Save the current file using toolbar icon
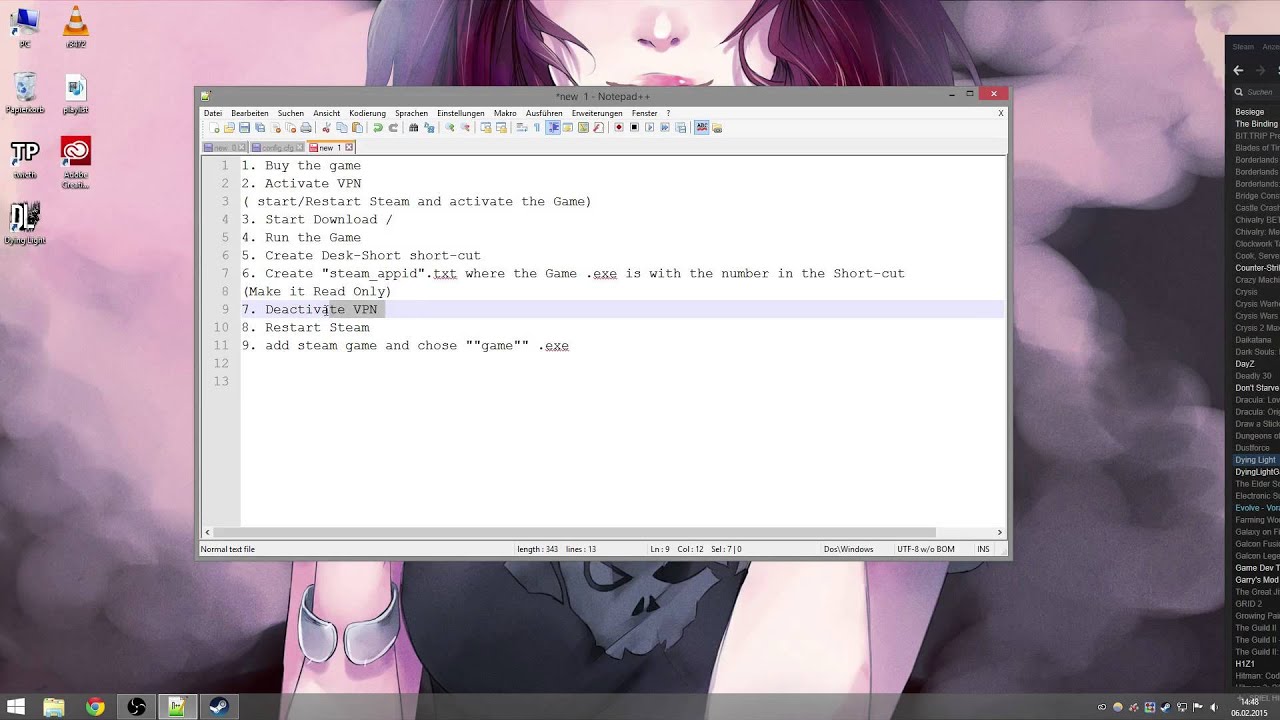Screen dimensions: 1280x720 [x=244, y=127]
